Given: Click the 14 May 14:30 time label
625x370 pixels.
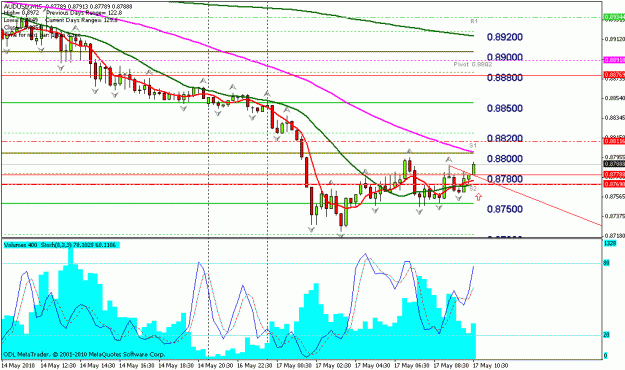Looking at the screenshot, I should click(97, 365).
